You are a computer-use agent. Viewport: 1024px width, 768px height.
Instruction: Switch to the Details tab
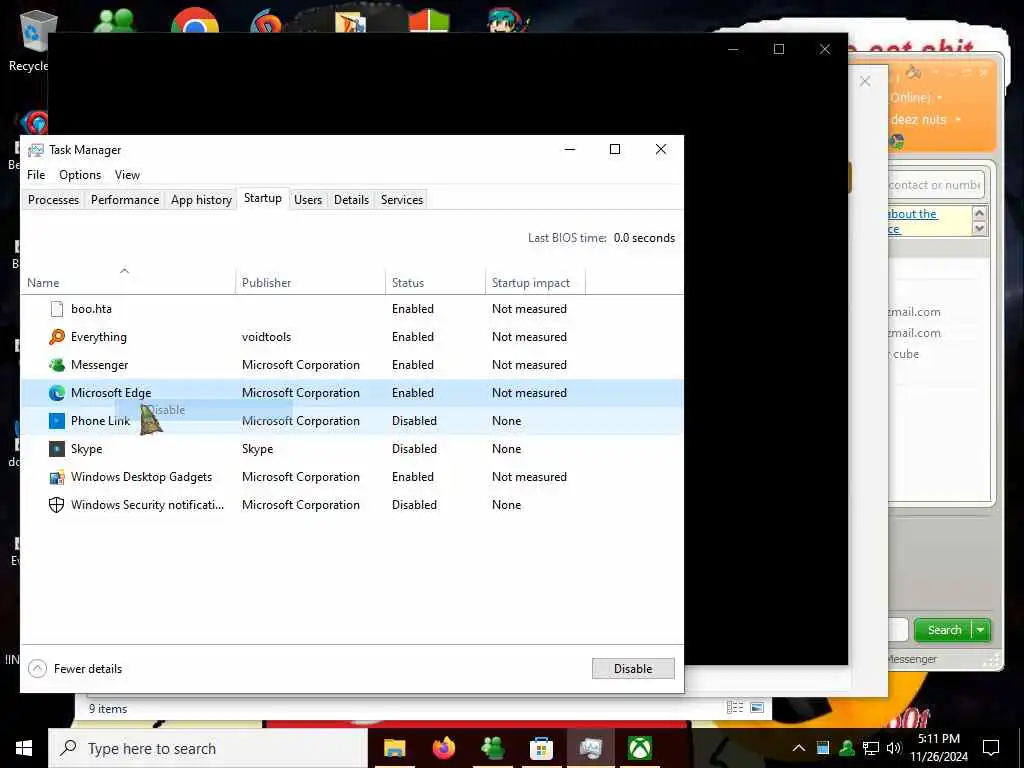[x=351, y=200]
